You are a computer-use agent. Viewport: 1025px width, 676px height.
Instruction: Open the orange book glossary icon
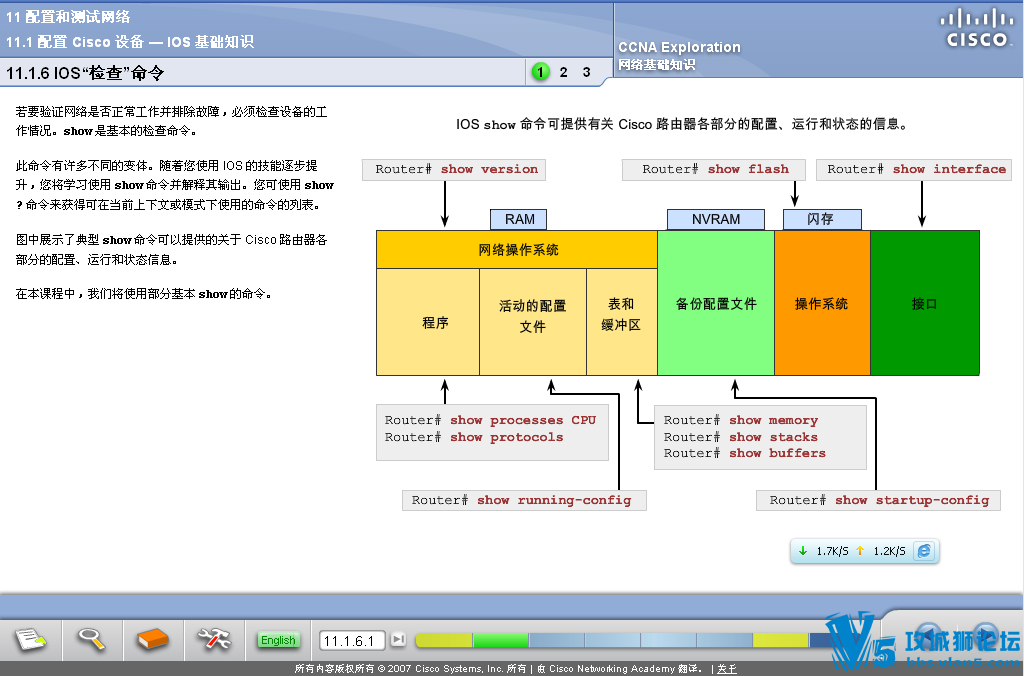[x=153, y=639]
